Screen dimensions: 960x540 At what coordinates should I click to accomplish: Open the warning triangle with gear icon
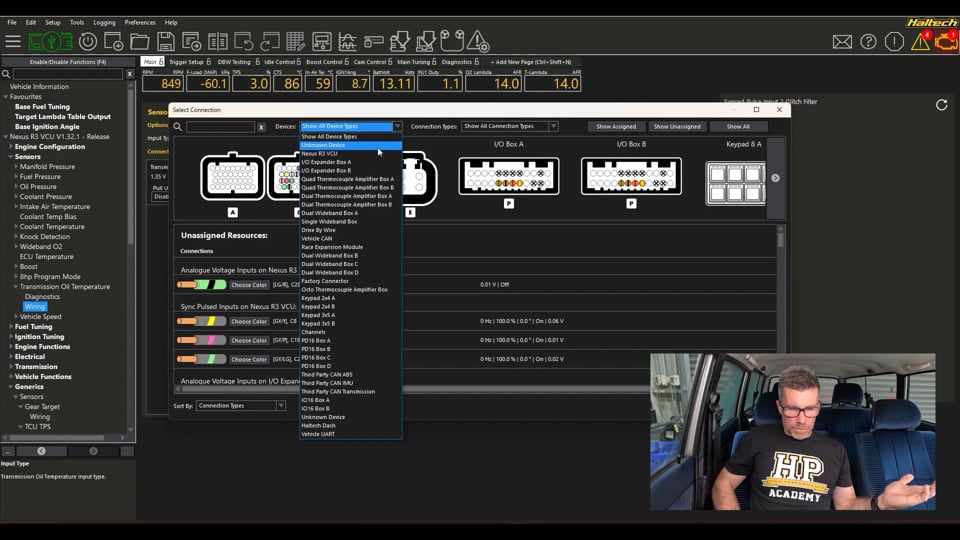click(x=478, y=42)
